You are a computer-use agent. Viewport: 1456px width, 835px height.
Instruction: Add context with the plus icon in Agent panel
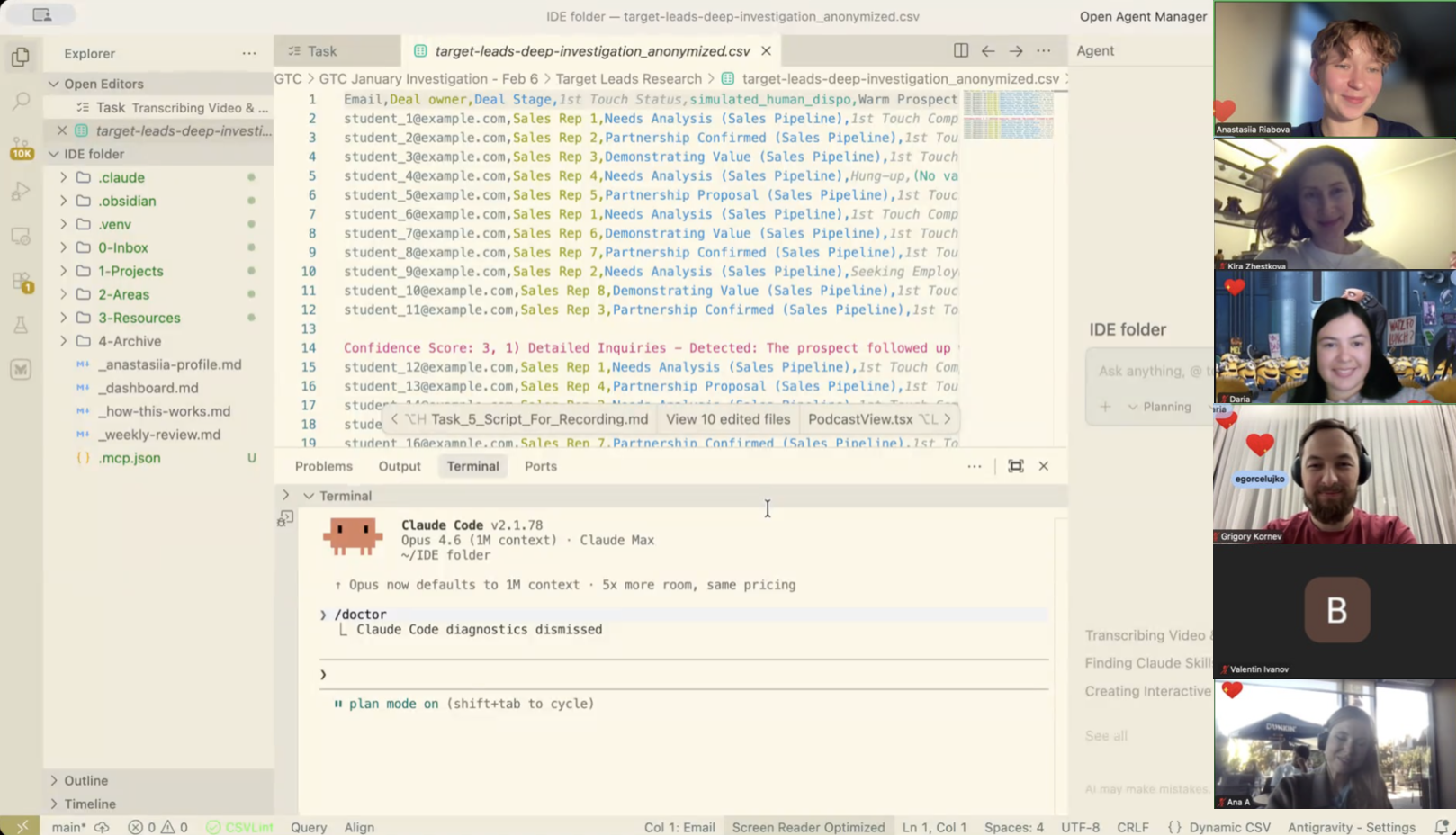pyautogui.click(x=1105, y=407)
